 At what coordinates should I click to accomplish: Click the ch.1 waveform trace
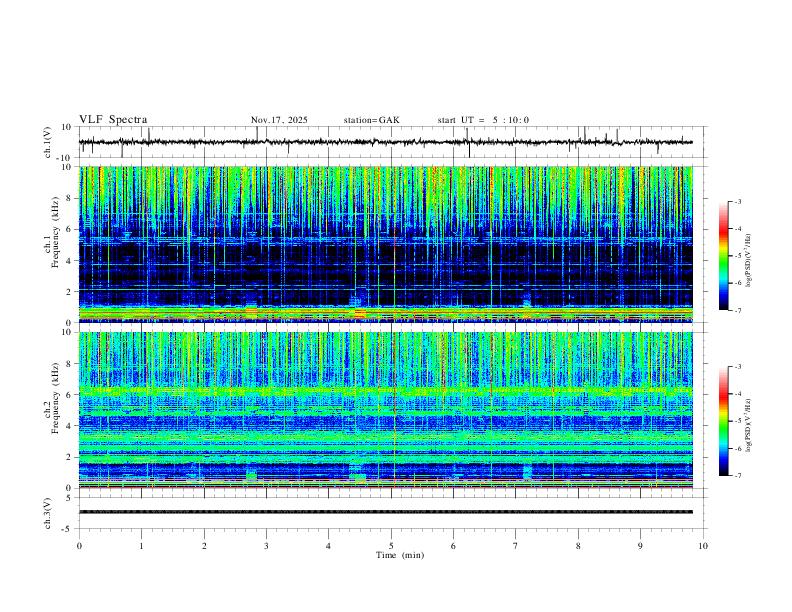pos(386,142)
